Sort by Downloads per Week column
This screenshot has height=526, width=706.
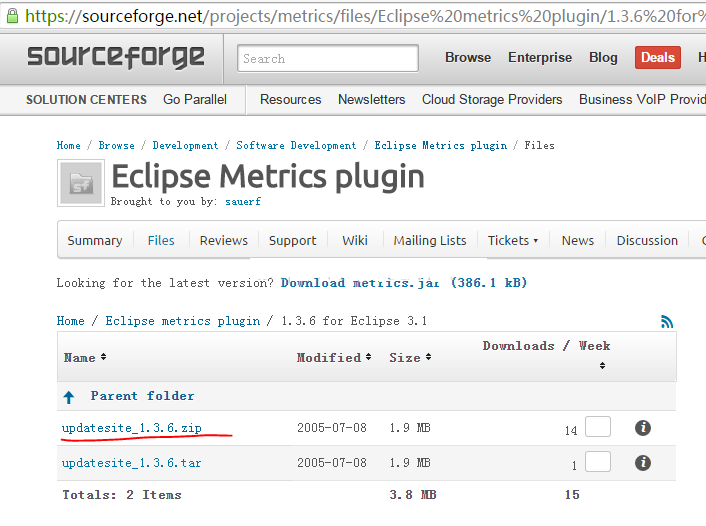[602, 366]
